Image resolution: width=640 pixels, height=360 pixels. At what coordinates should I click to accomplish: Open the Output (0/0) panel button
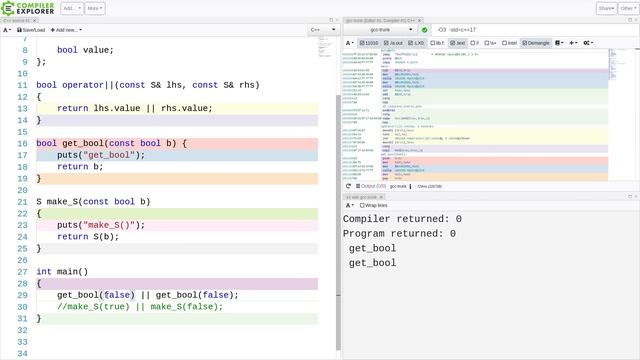[371, 186]
